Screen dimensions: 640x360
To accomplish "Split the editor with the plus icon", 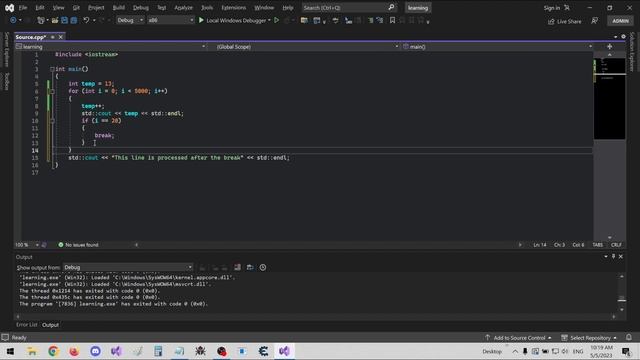I will 609,47.
